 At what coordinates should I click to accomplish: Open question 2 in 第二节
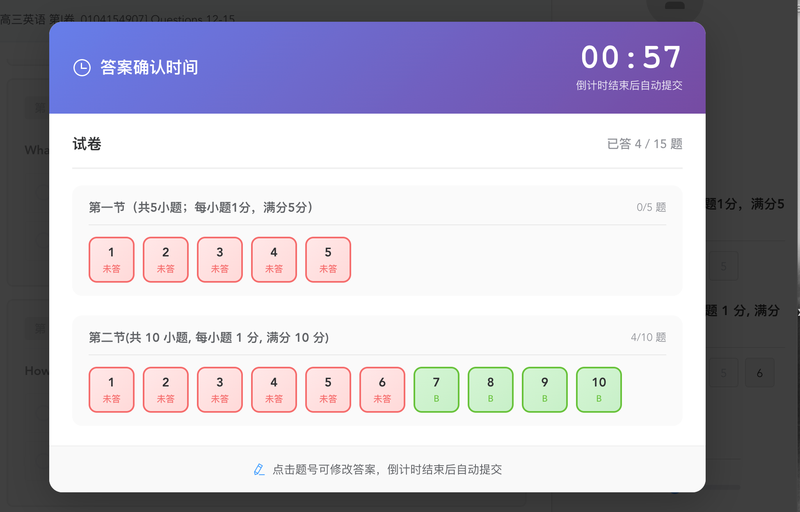coord(166,390)
